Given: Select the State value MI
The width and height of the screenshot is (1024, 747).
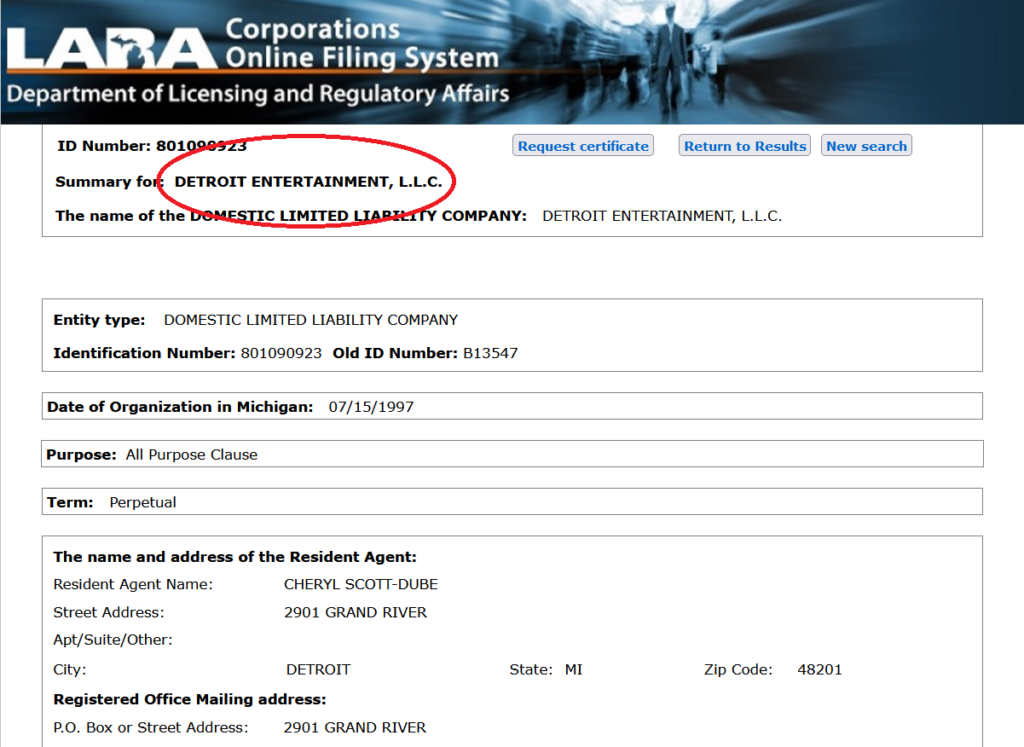Looking at the screenshot, I should tap(573, 669).
